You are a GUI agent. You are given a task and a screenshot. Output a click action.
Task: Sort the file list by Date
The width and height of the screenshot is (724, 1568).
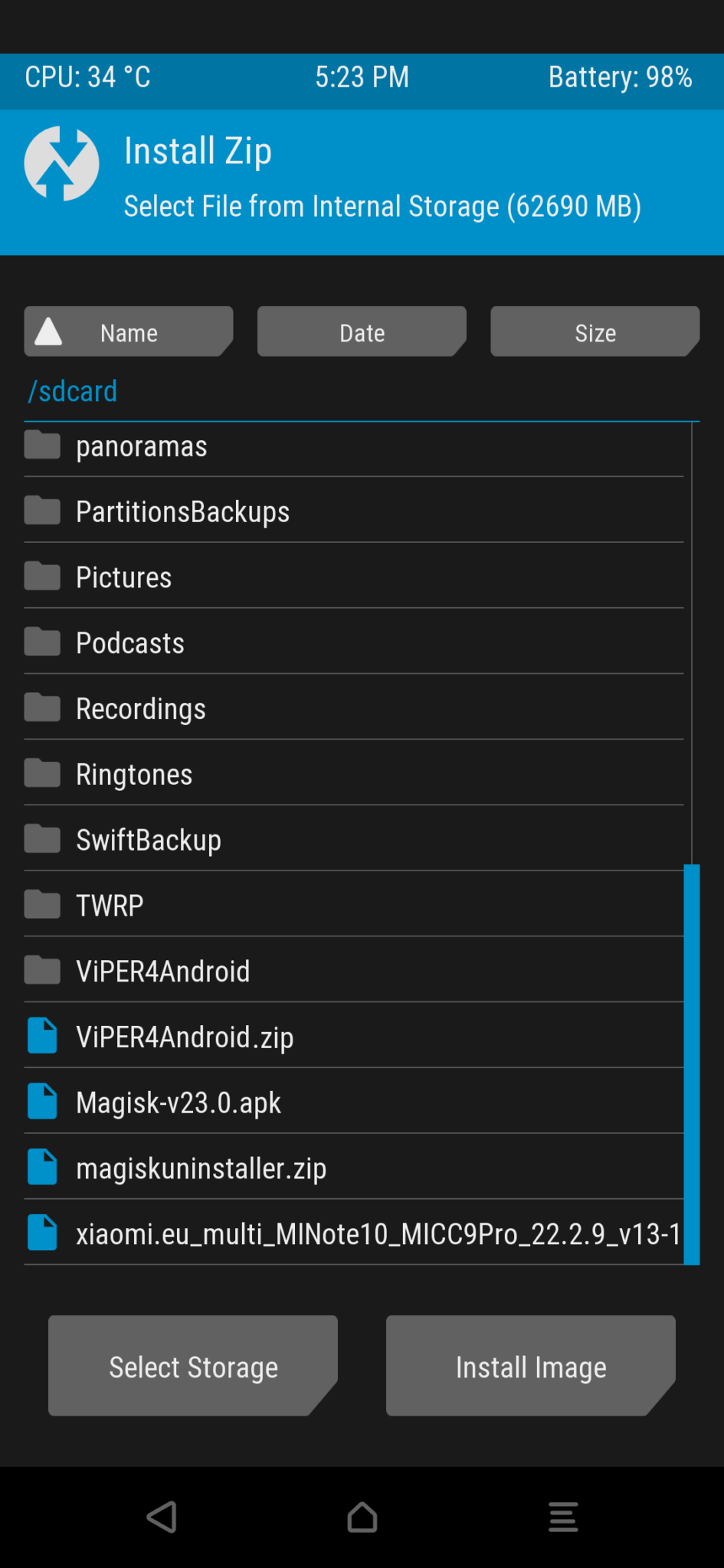[362, 332]
